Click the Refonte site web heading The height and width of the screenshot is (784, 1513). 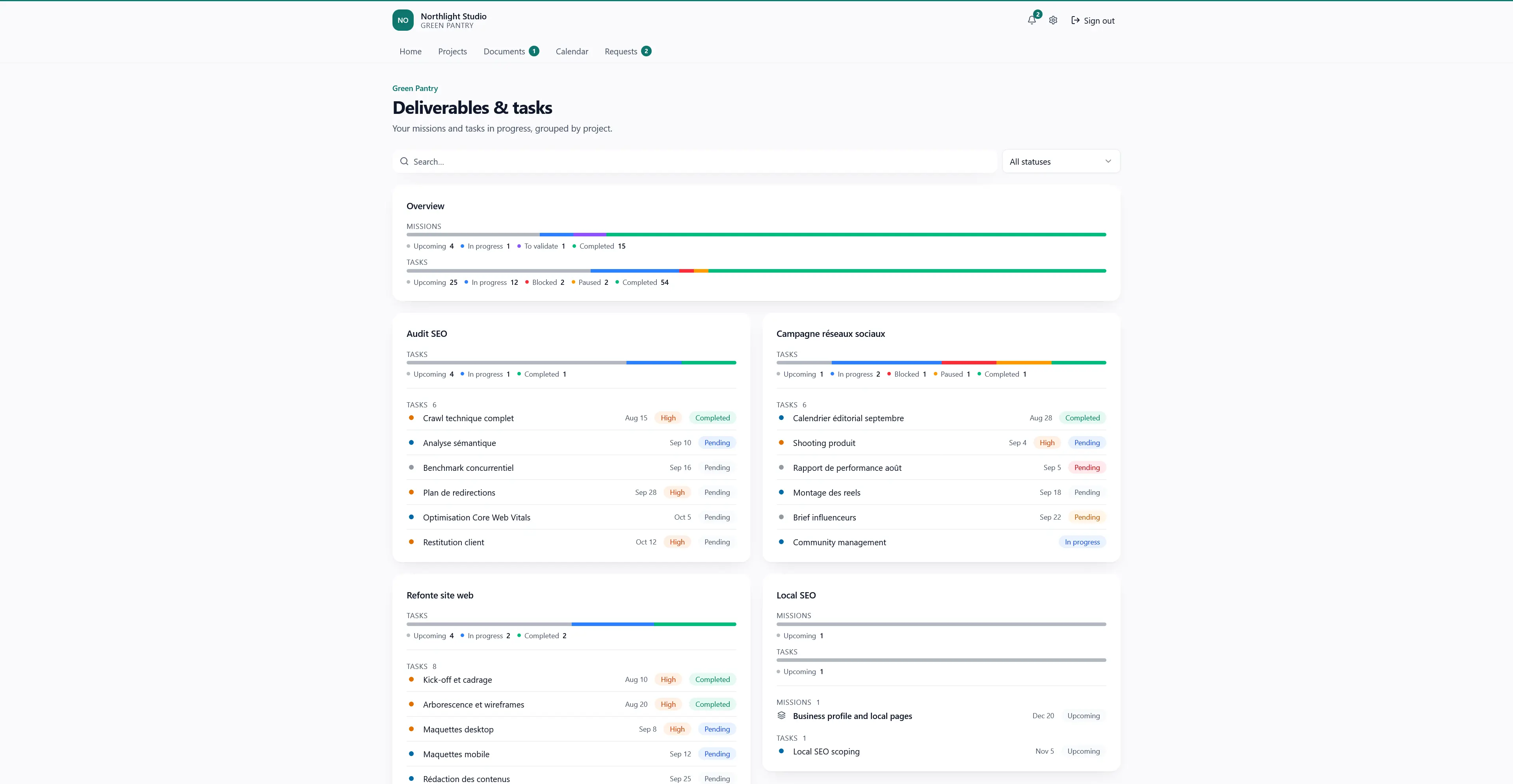pyautogui.click(x=440, y=595)
